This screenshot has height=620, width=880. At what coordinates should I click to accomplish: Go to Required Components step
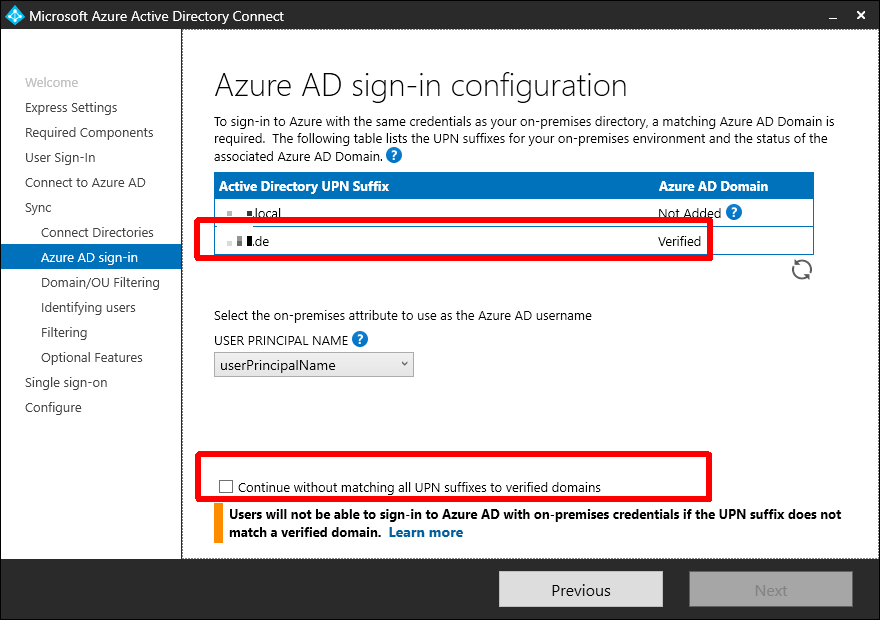[89, 133]
